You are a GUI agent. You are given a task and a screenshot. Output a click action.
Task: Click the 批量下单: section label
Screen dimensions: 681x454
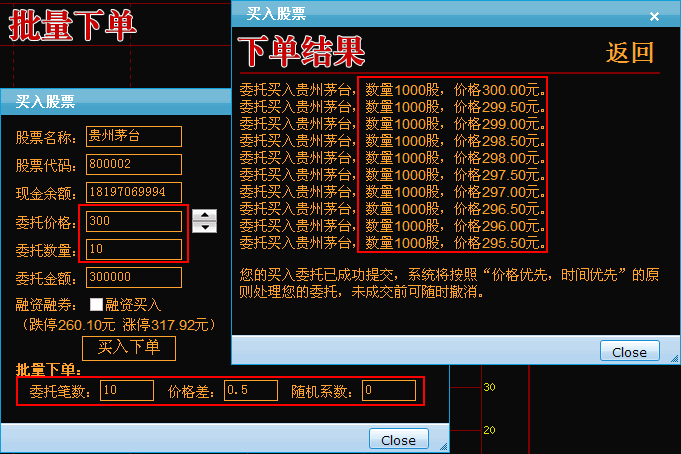click(x=48, y=370)
